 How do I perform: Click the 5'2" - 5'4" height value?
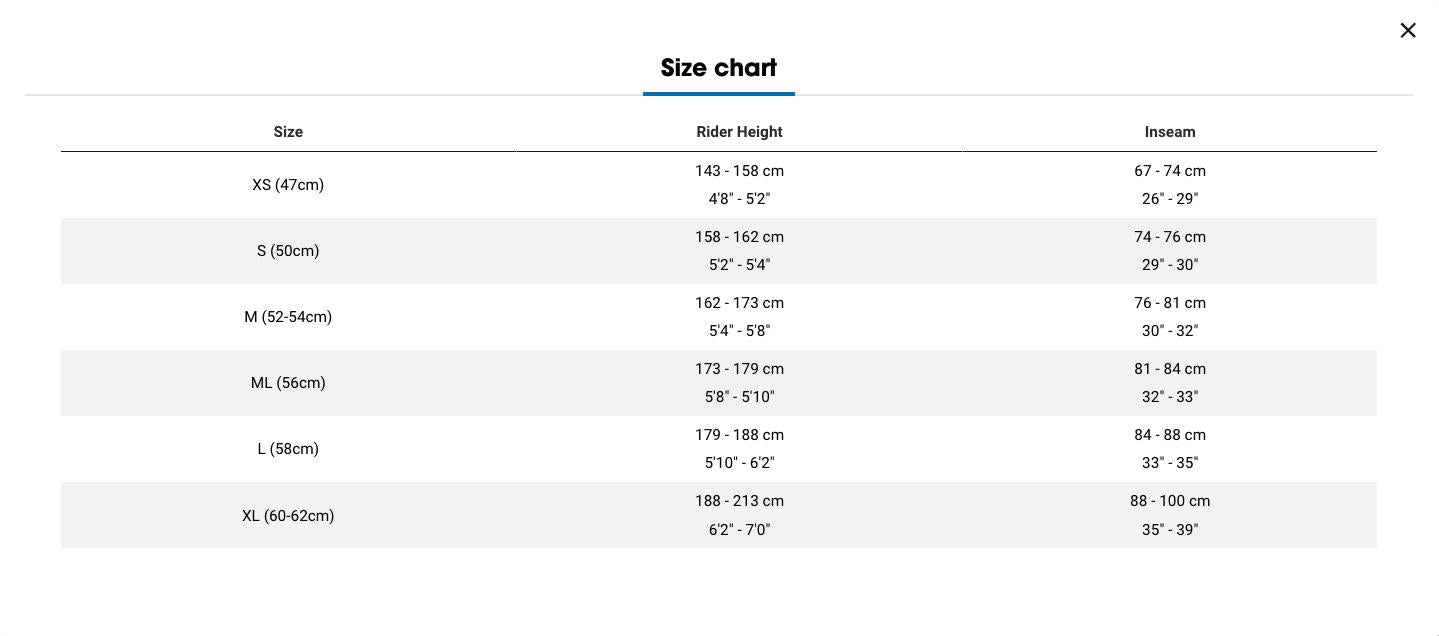pyautogui.click(x=739, y=265)
